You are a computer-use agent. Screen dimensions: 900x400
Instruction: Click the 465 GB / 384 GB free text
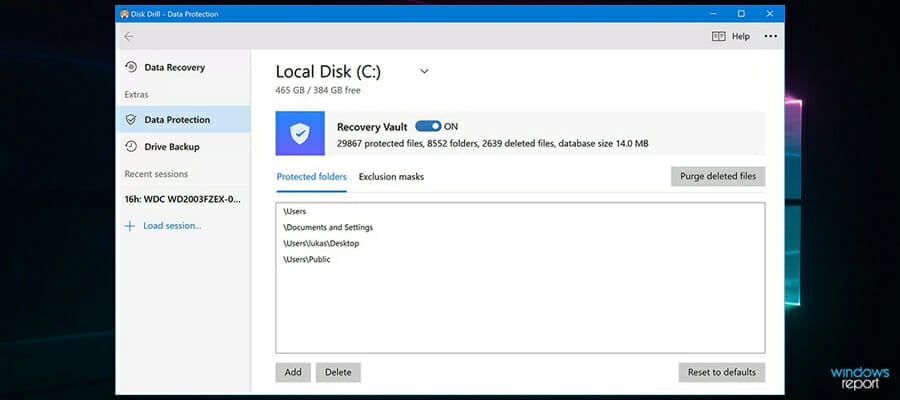coord(318,90)
